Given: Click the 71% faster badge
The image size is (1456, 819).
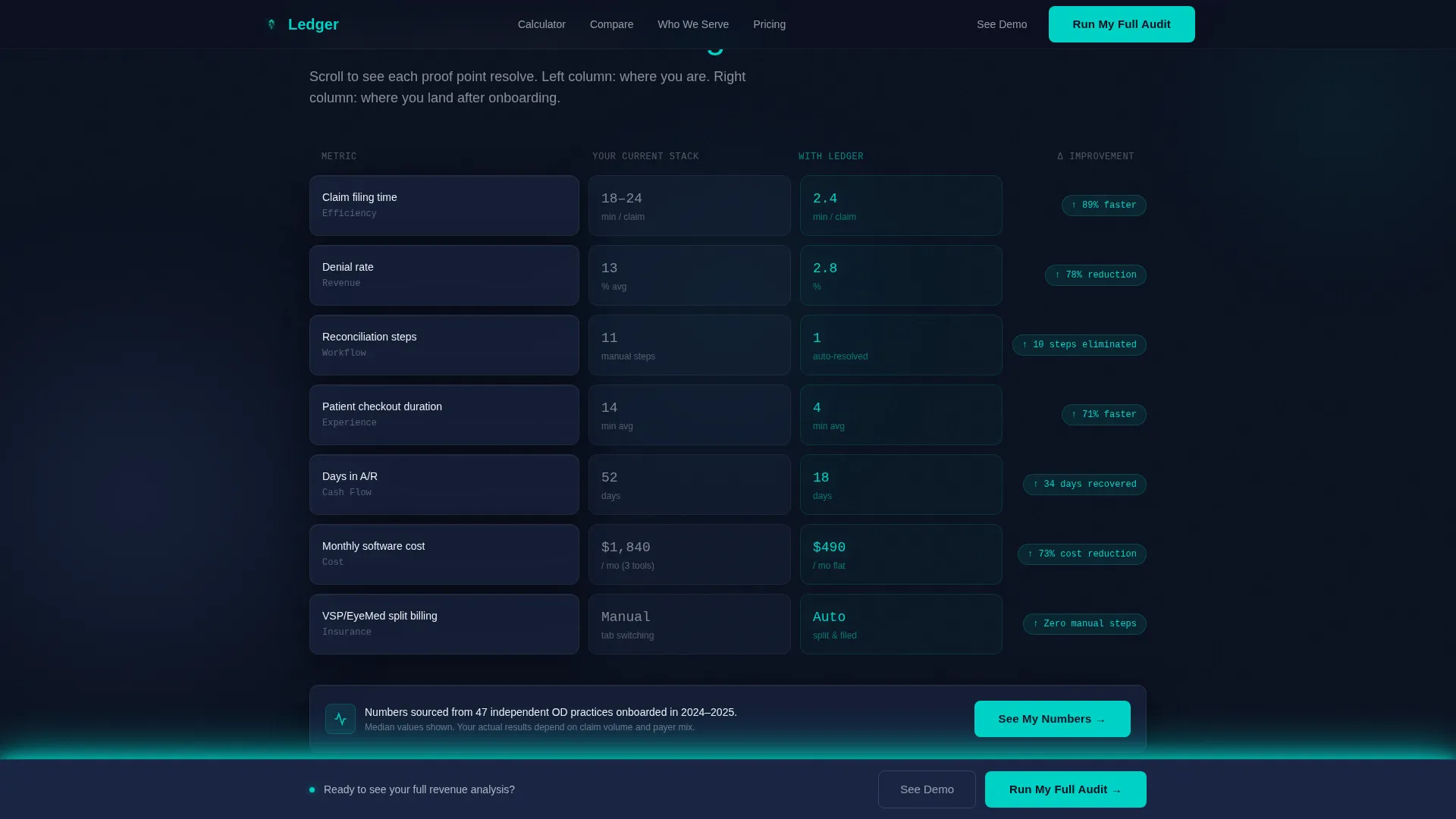Looking at the screenshot, I should click(1104, 415).
